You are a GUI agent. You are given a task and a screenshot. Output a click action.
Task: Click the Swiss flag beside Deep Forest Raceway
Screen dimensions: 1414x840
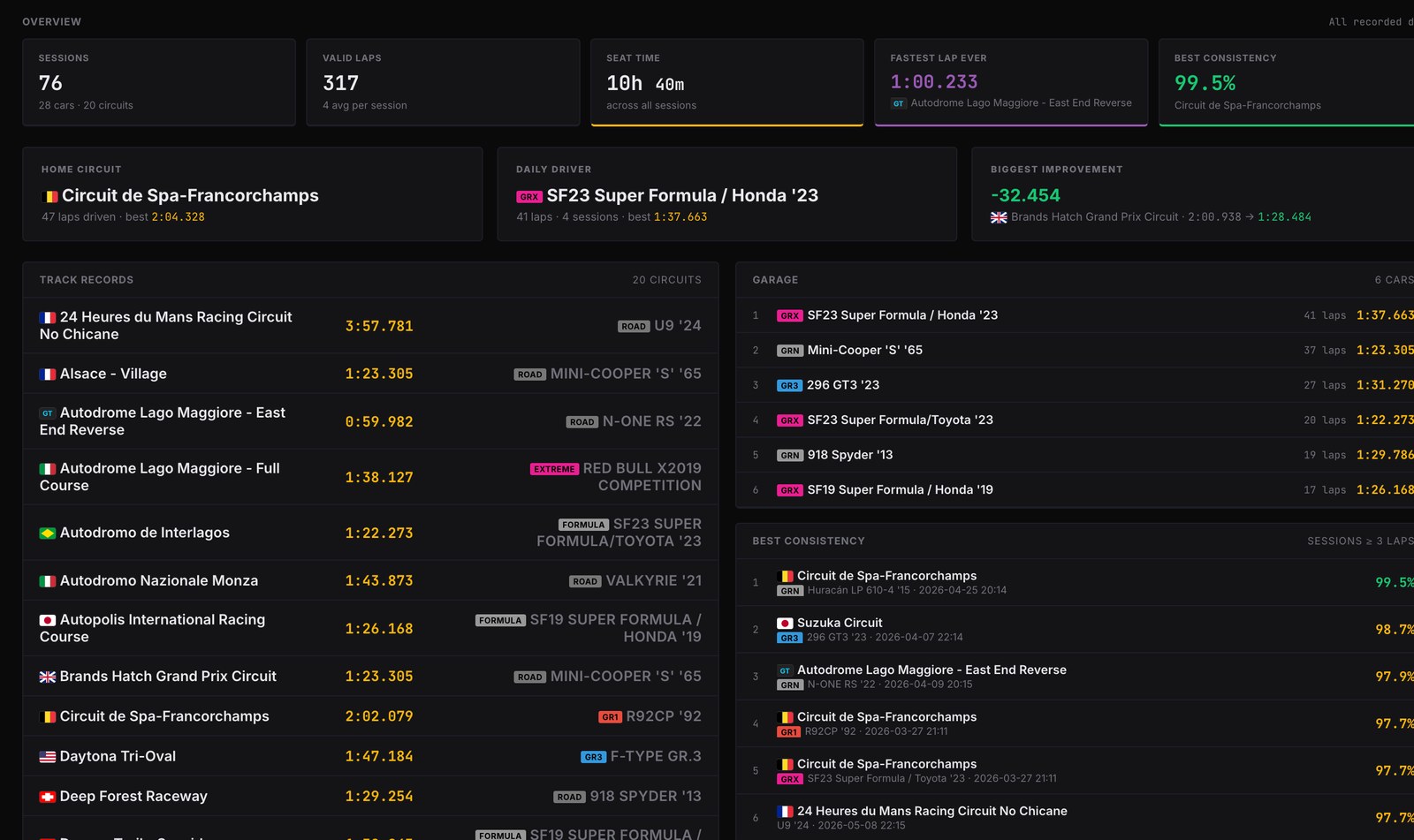coord(48,797)
